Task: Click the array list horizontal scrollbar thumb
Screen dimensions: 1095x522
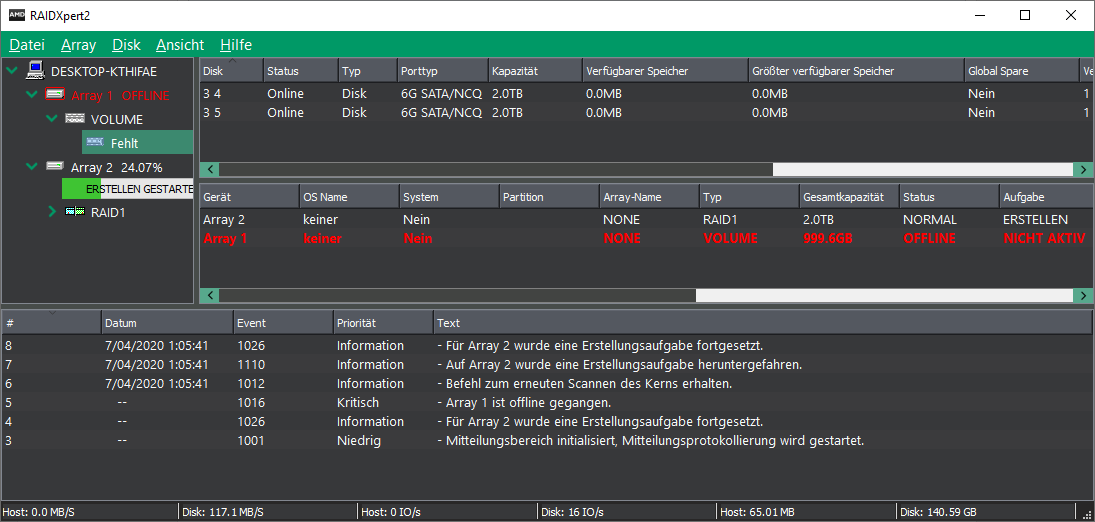Action: pos(457,296)
